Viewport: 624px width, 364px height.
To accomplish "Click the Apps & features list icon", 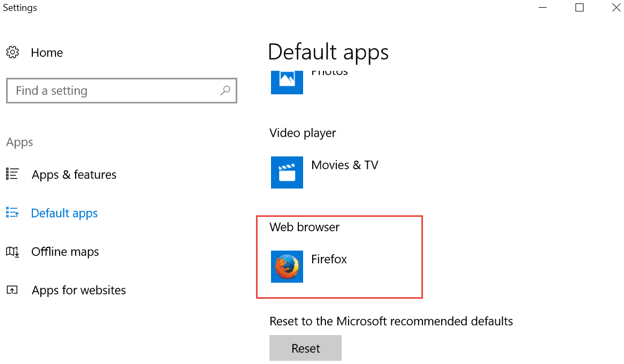I will click(12, 174).
